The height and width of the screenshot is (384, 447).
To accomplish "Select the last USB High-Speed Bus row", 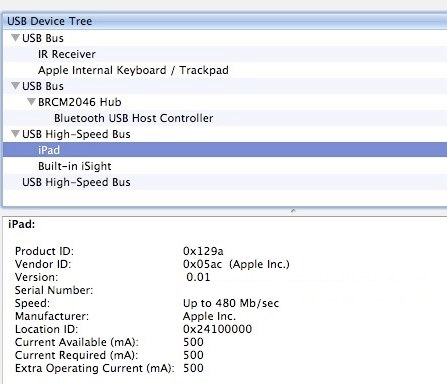I will [x=225, y=182].
